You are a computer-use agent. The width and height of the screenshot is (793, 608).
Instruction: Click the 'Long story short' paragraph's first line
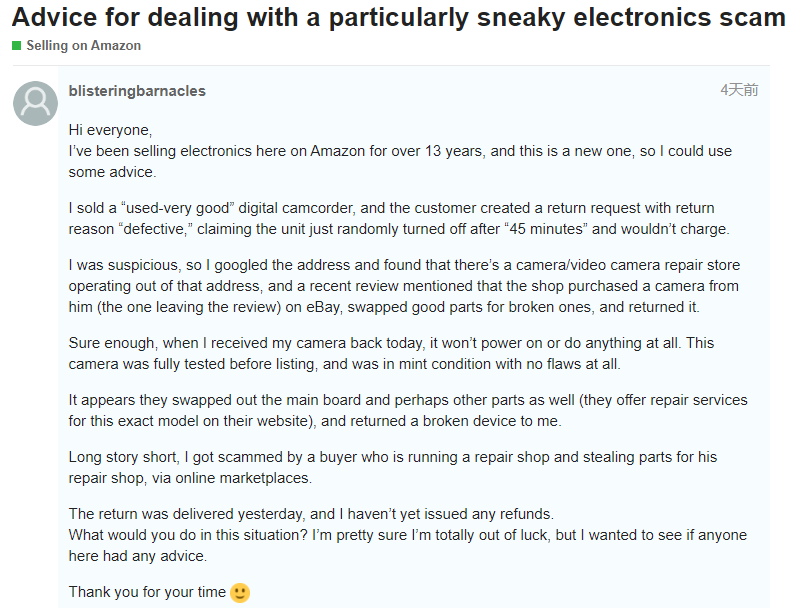click(392, 457)
